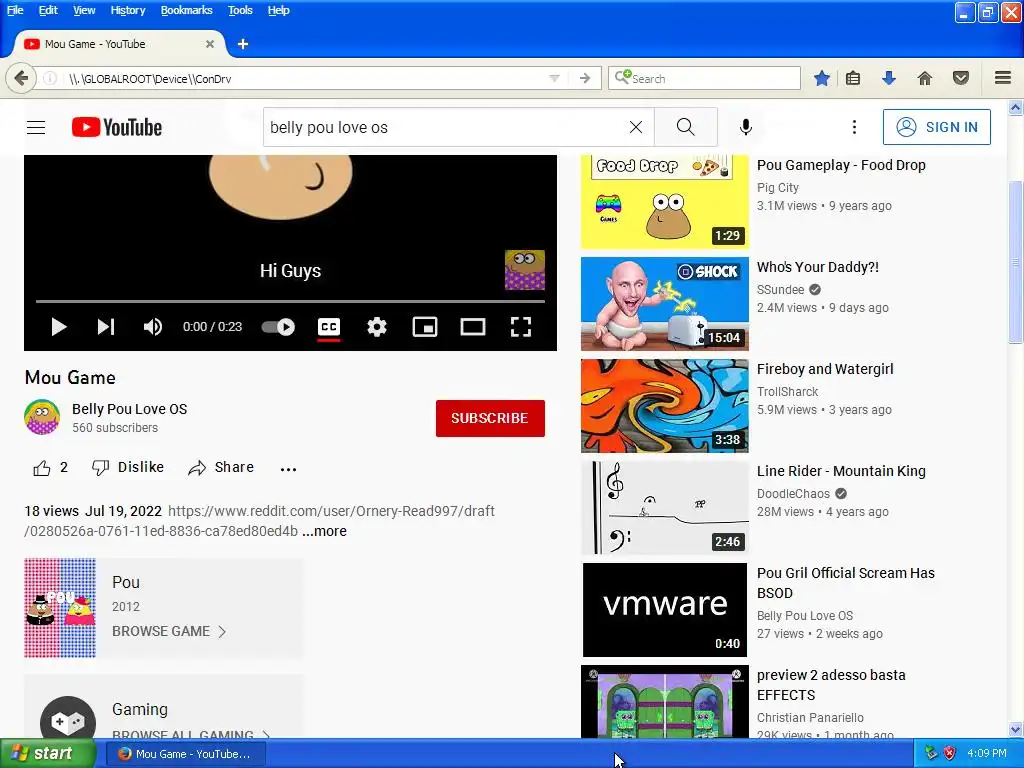Mute the video player volume

pyautogui.click(x=153, y=327)
